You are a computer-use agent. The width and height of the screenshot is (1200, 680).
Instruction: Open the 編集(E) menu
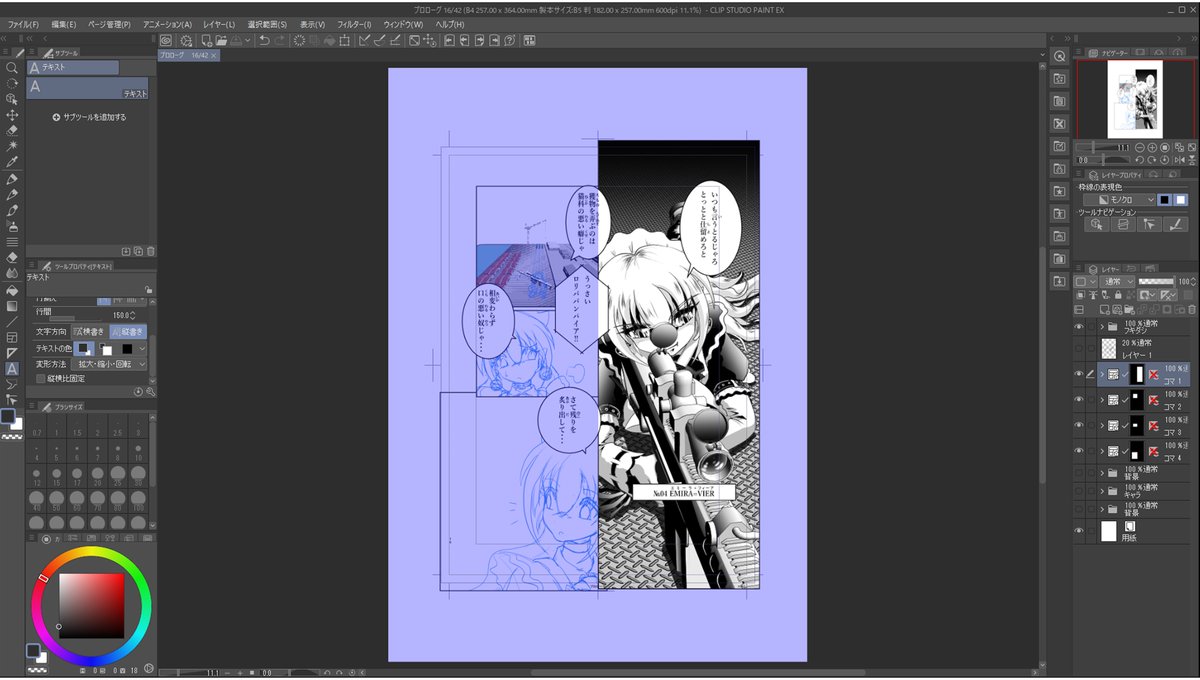tap(64, 24)
